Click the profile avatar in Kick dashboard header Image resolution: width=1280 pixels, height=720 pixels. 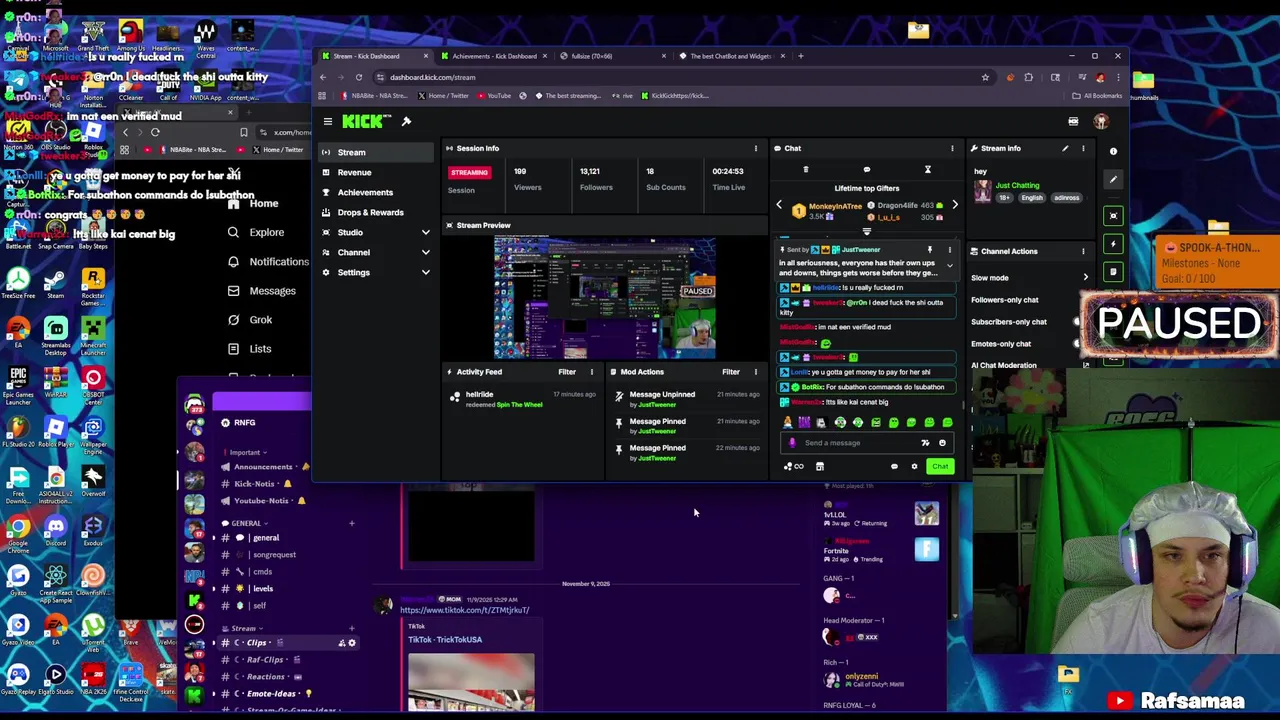point(1101,121)
